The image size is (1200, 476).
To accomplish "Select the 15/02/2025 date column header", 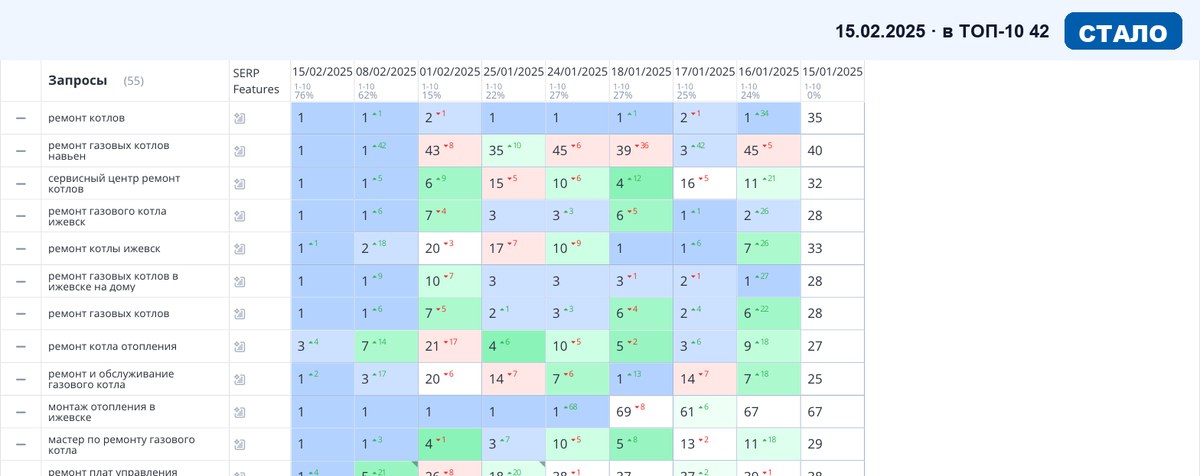I will click(322, 72).
